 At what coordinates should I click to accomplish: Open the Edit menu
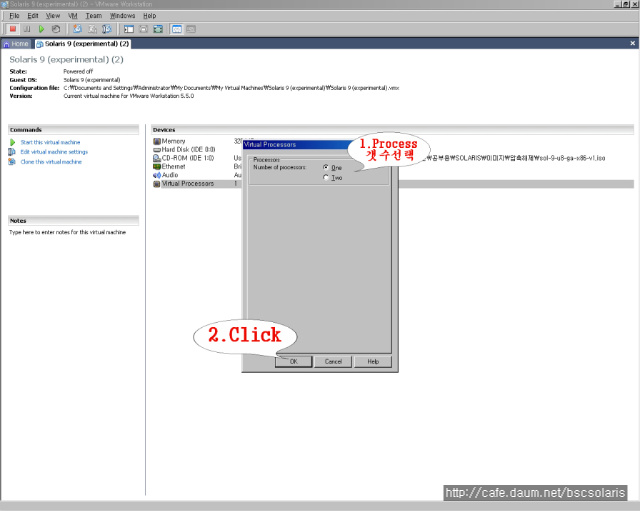pyautogui.click(x=33, y=16)
